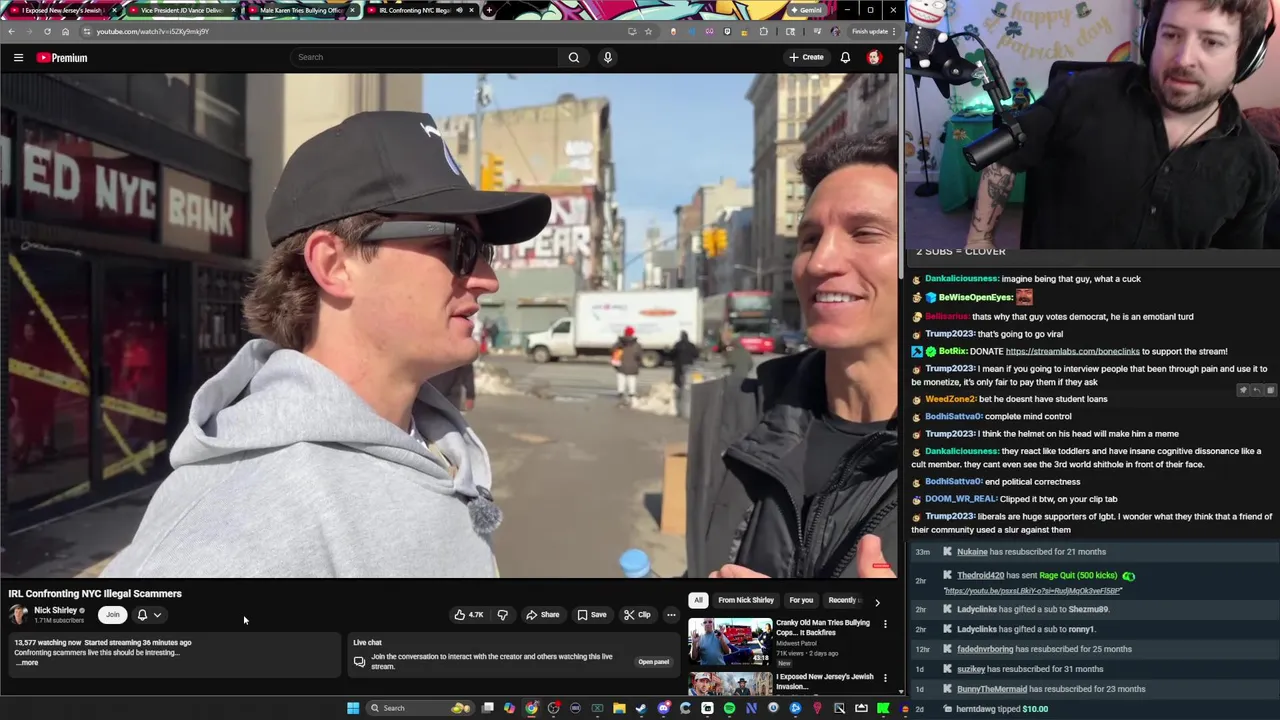
Task: Open Task View on the taskbar
Action: 487,708
